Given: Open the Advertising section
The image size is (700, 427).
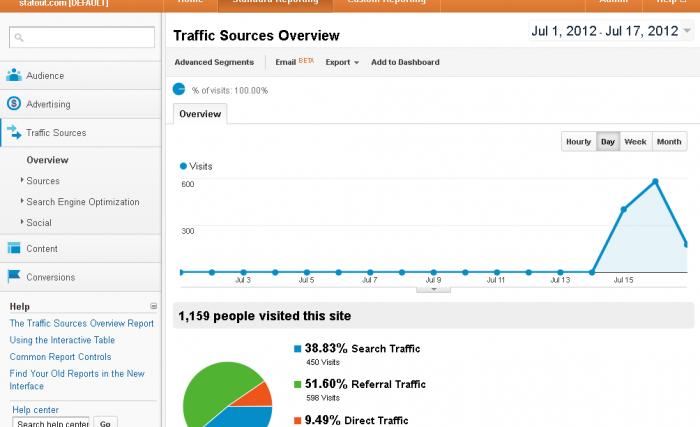Looking at the screenshot, I should tap(80, 104).
